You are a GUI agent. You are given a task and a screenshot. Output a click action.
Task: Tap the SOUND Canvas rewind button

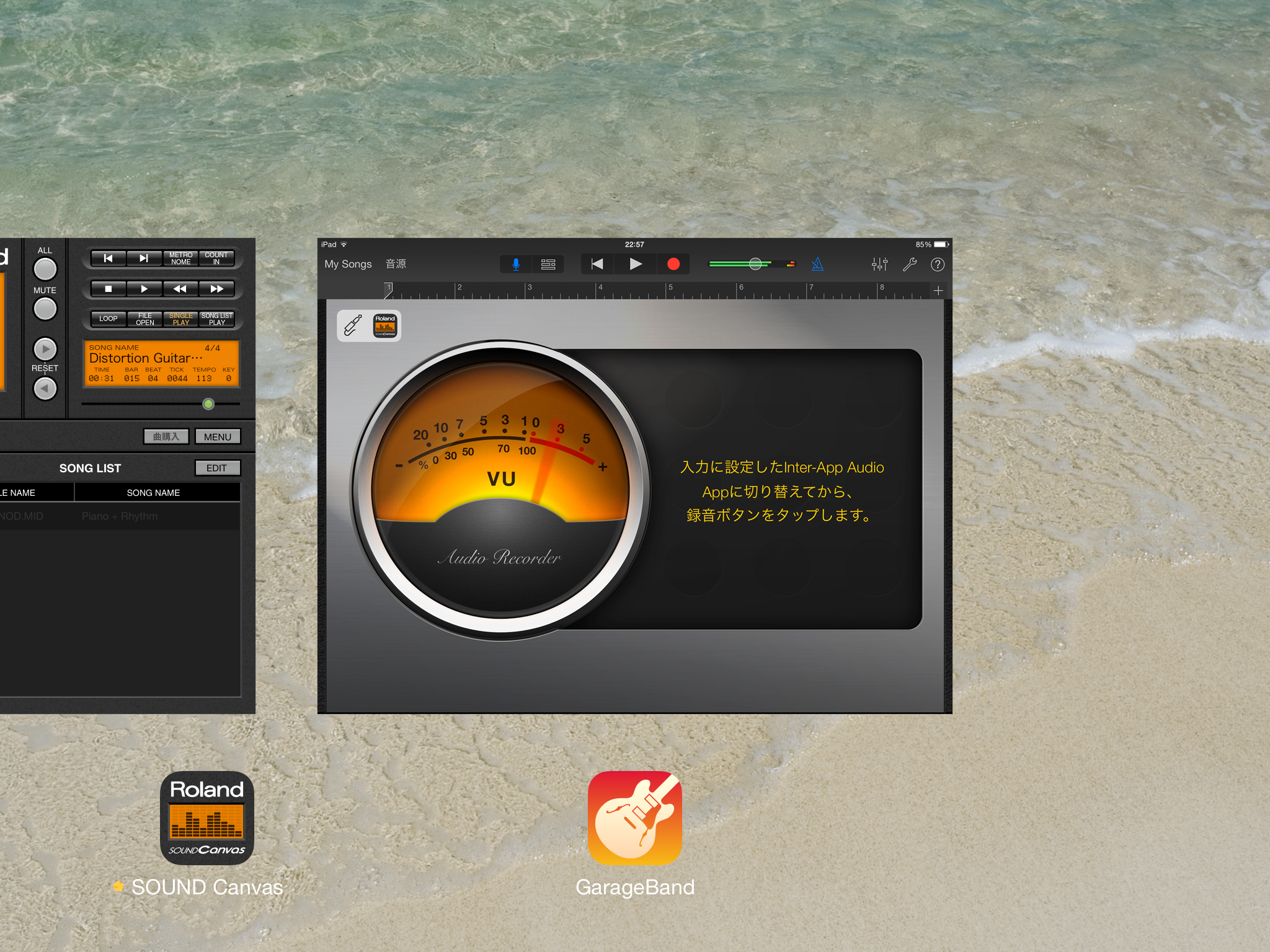tap(180, 289)
